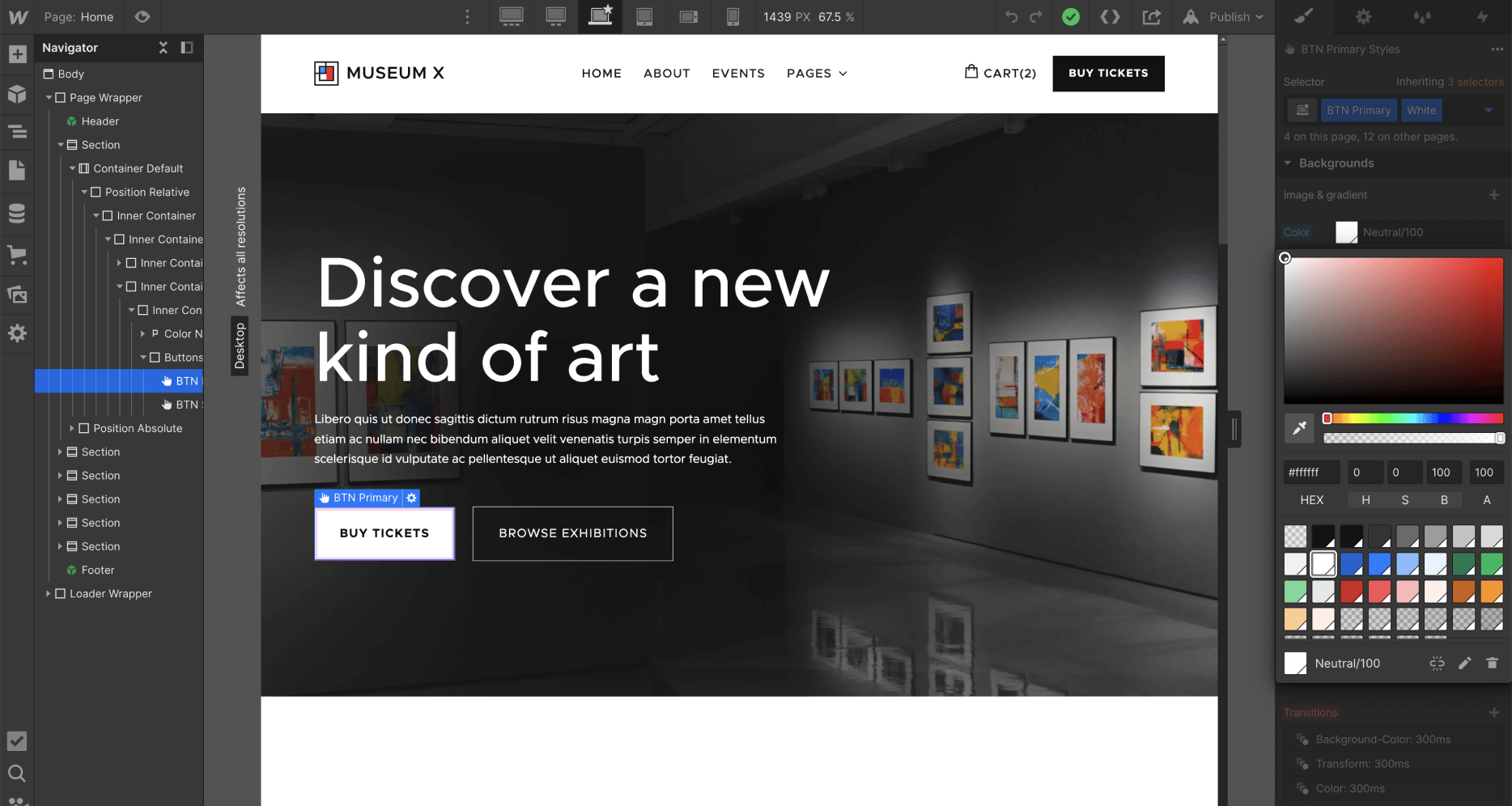Image resolution: width=1512 pixels, height=806 pixels.
Task: Toggle the Navigator panel docking mode
Action: pos(187,47)
